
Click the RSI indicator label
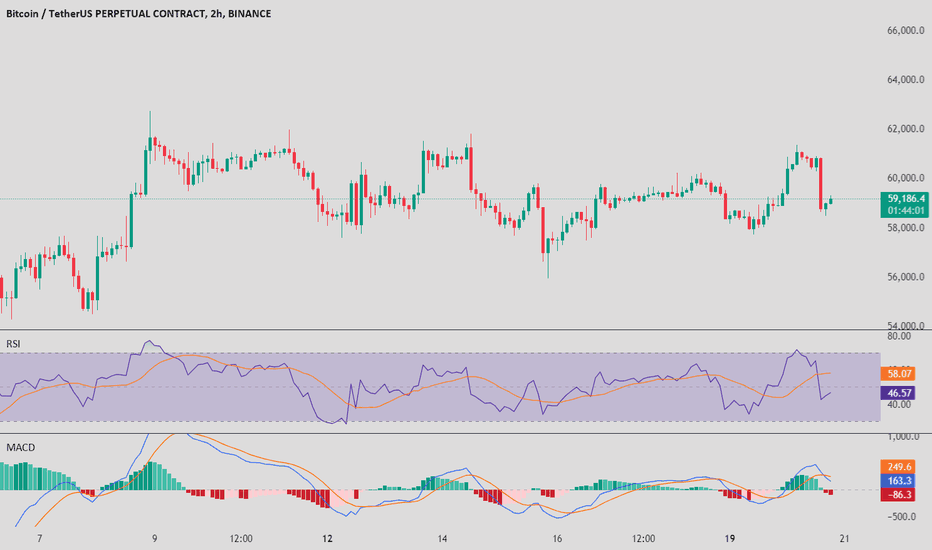pos(13,344)
